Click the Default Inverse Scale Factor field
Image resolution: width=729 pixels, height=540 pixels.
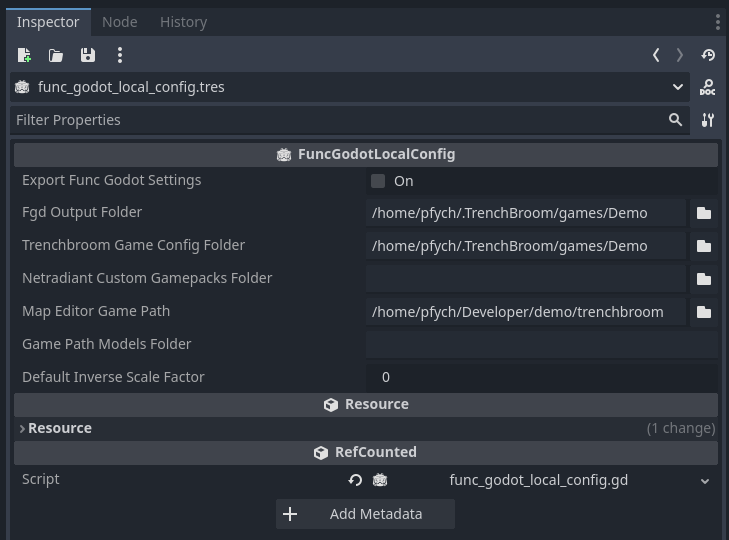point(540,377)
